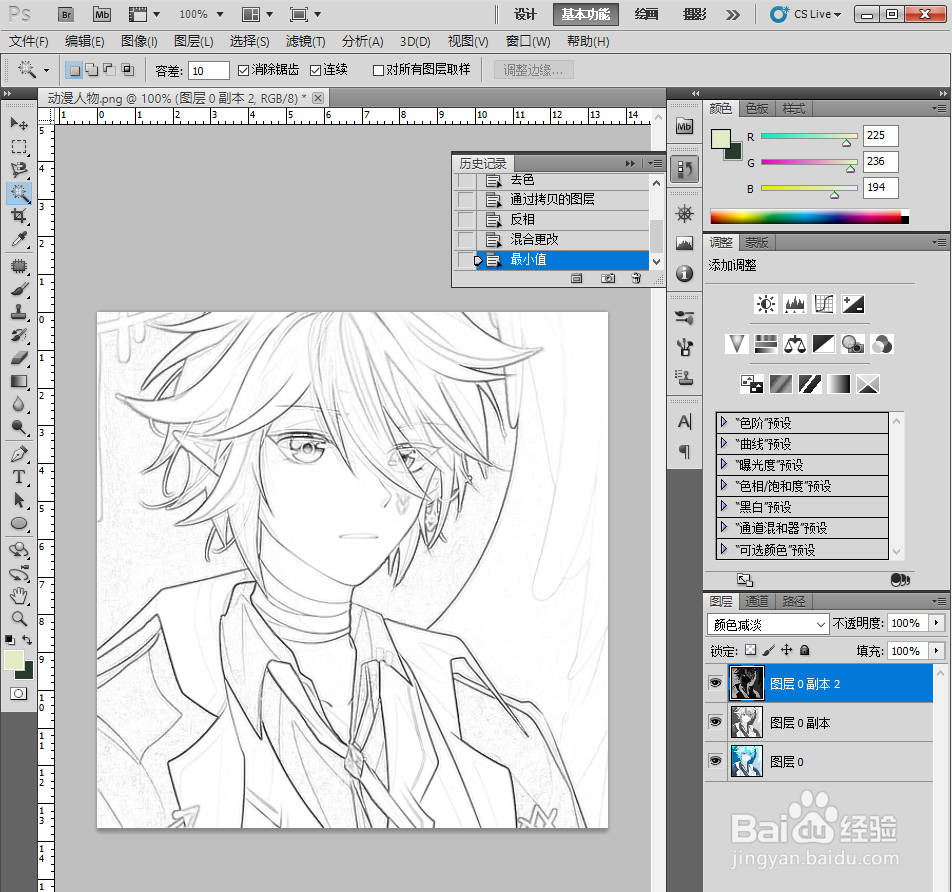952x892 pixels.
Task: Toggle the contiguous (连续) checkbox
Action: [x=315, y=70]
